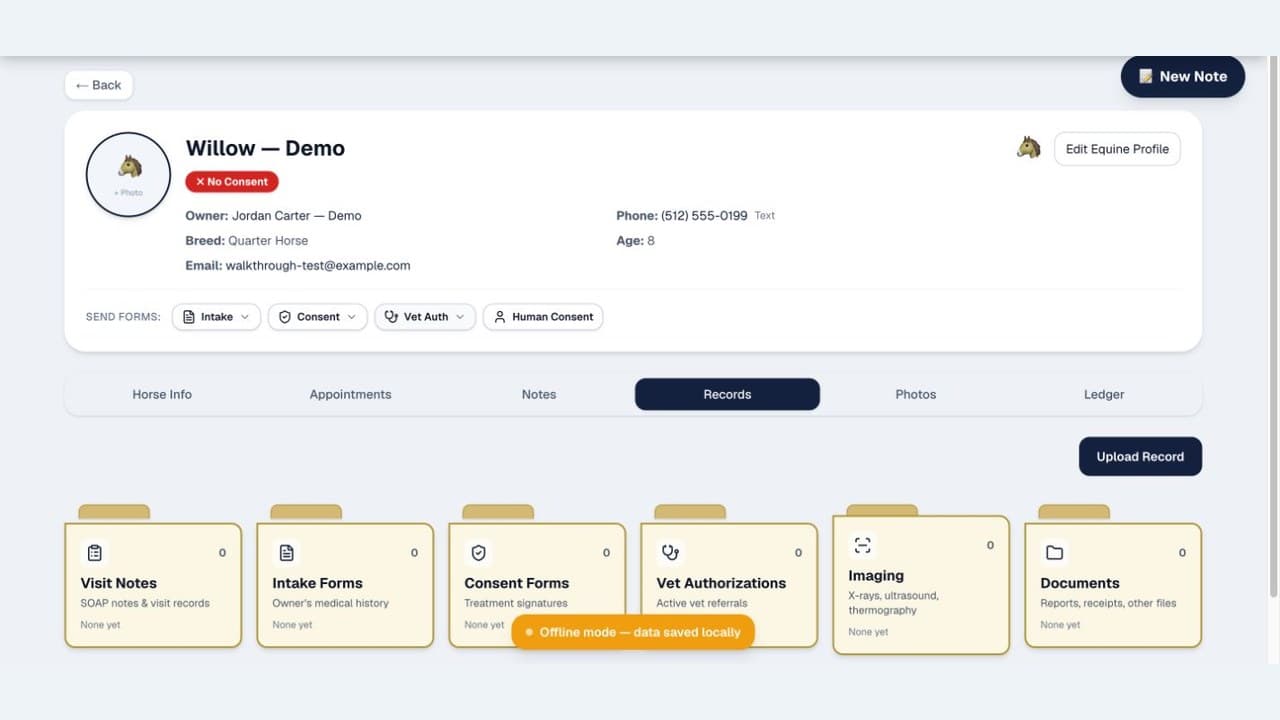The image size is (1280, 720).
Task: Expand the Intake form dropdown chevron
Action: [x=245, y=317]
